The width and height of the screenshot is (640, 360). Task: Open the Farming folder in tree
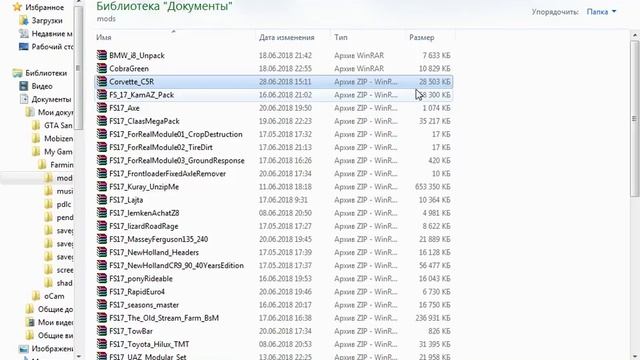pos(62,164)
